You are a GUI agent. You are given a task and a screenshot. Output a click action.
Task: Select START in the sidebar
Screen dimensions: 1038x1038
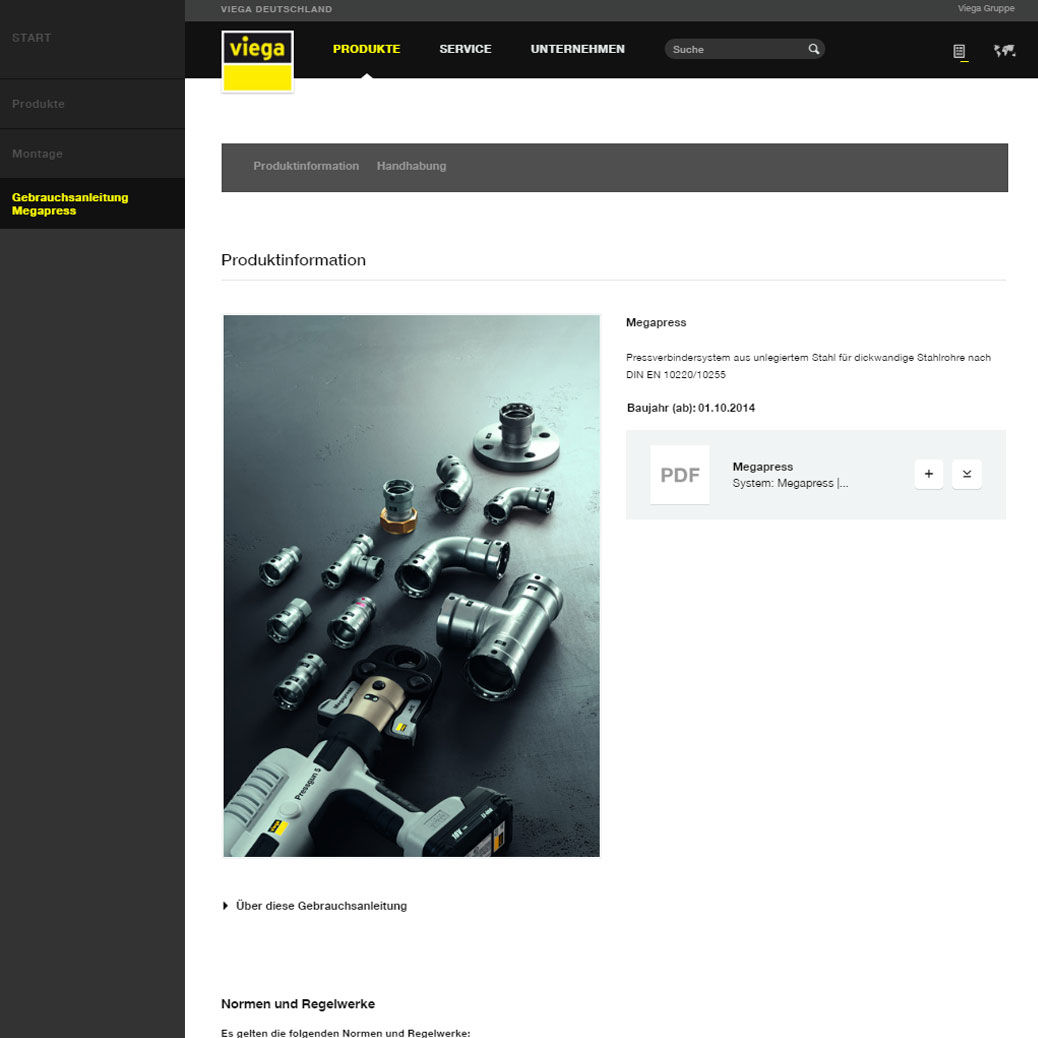[x=93, y=38]
